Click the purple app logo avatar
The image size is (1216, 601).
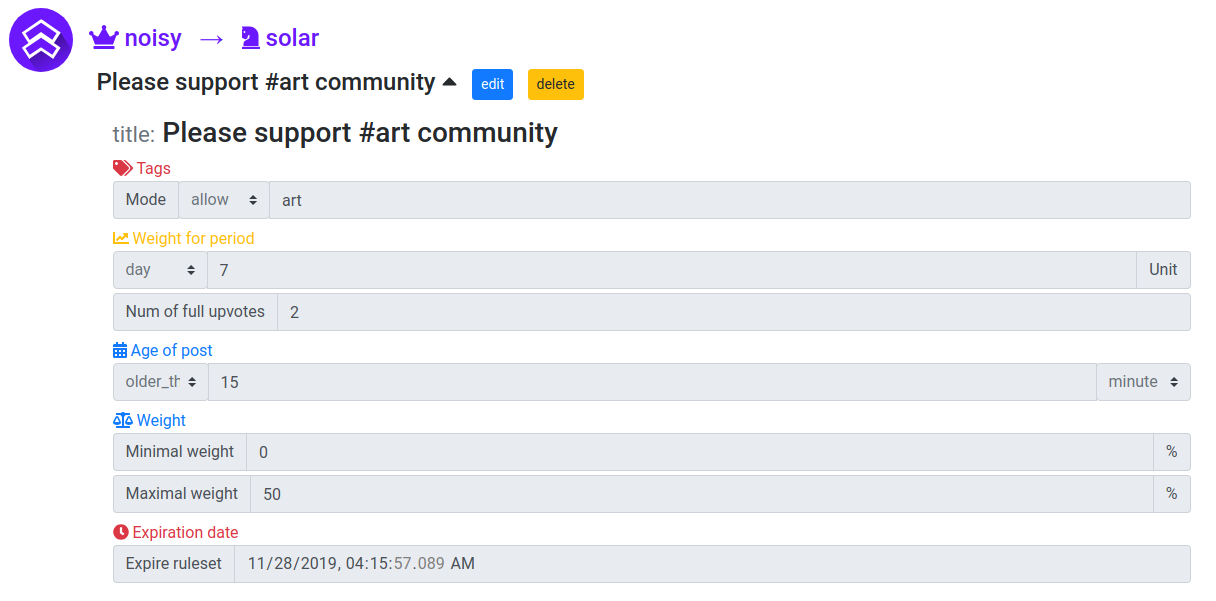click(x=41, y=40)
